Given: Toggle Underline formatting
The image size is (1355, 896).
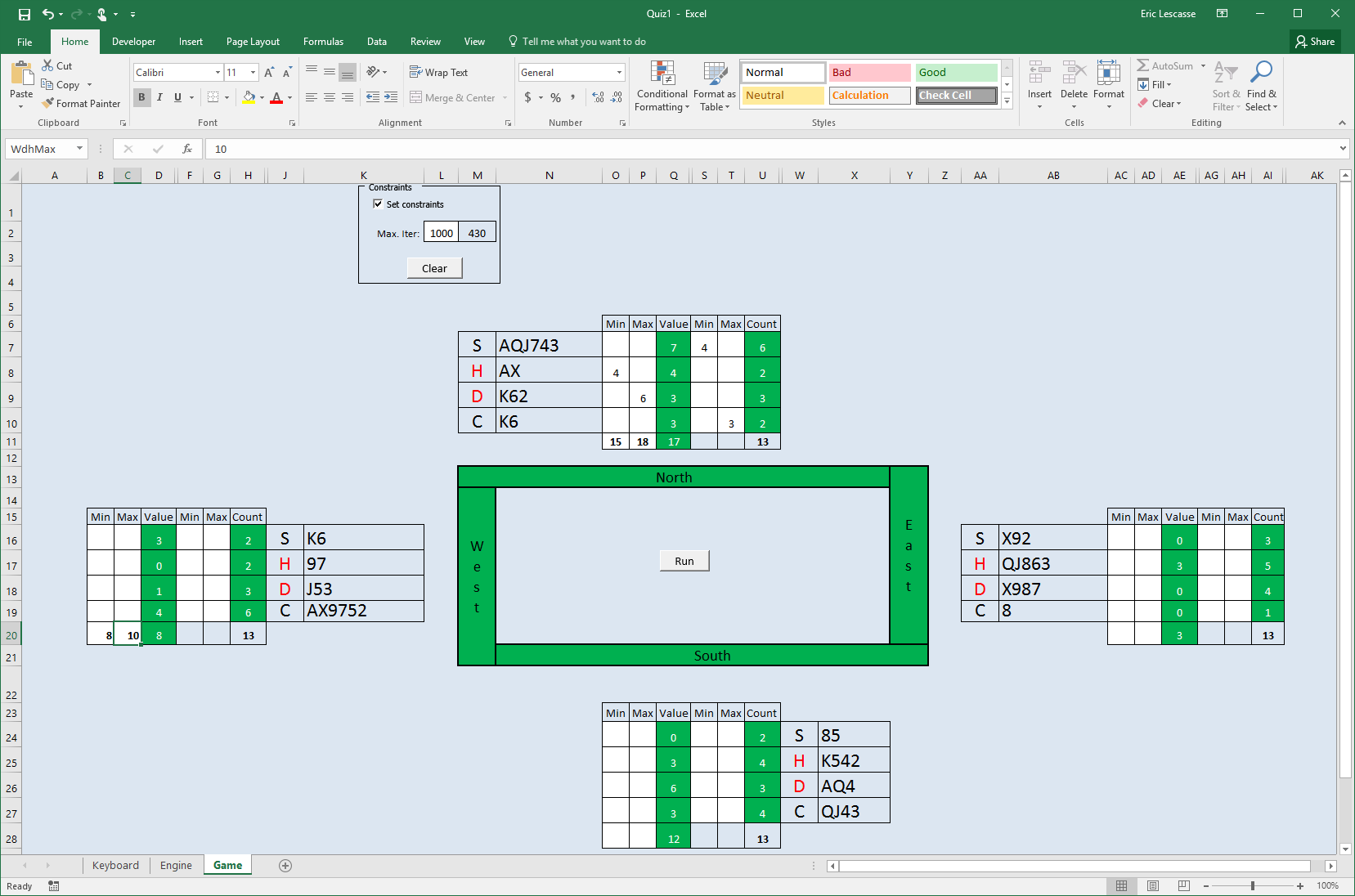Looking at the screenshot, I should click(x=177, y=97).
